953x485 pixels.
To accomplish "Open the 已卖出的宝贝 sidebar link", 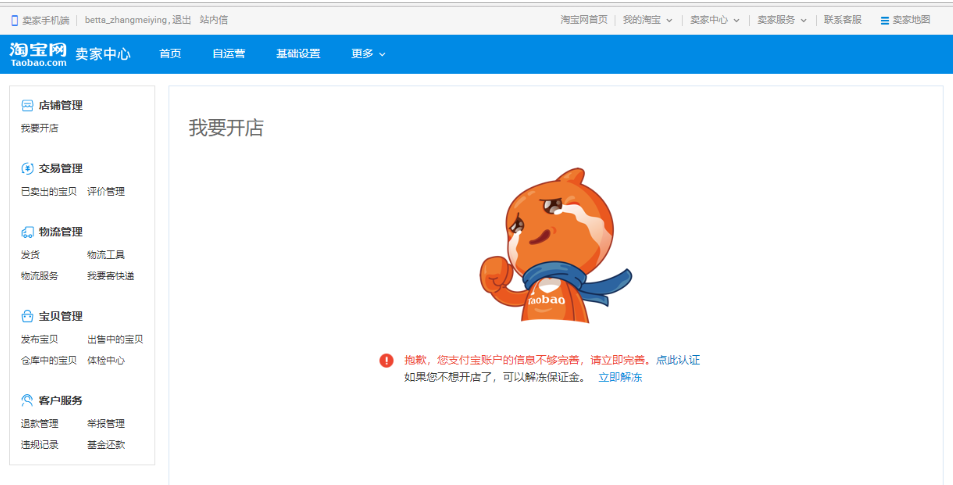I will point(49,192).
